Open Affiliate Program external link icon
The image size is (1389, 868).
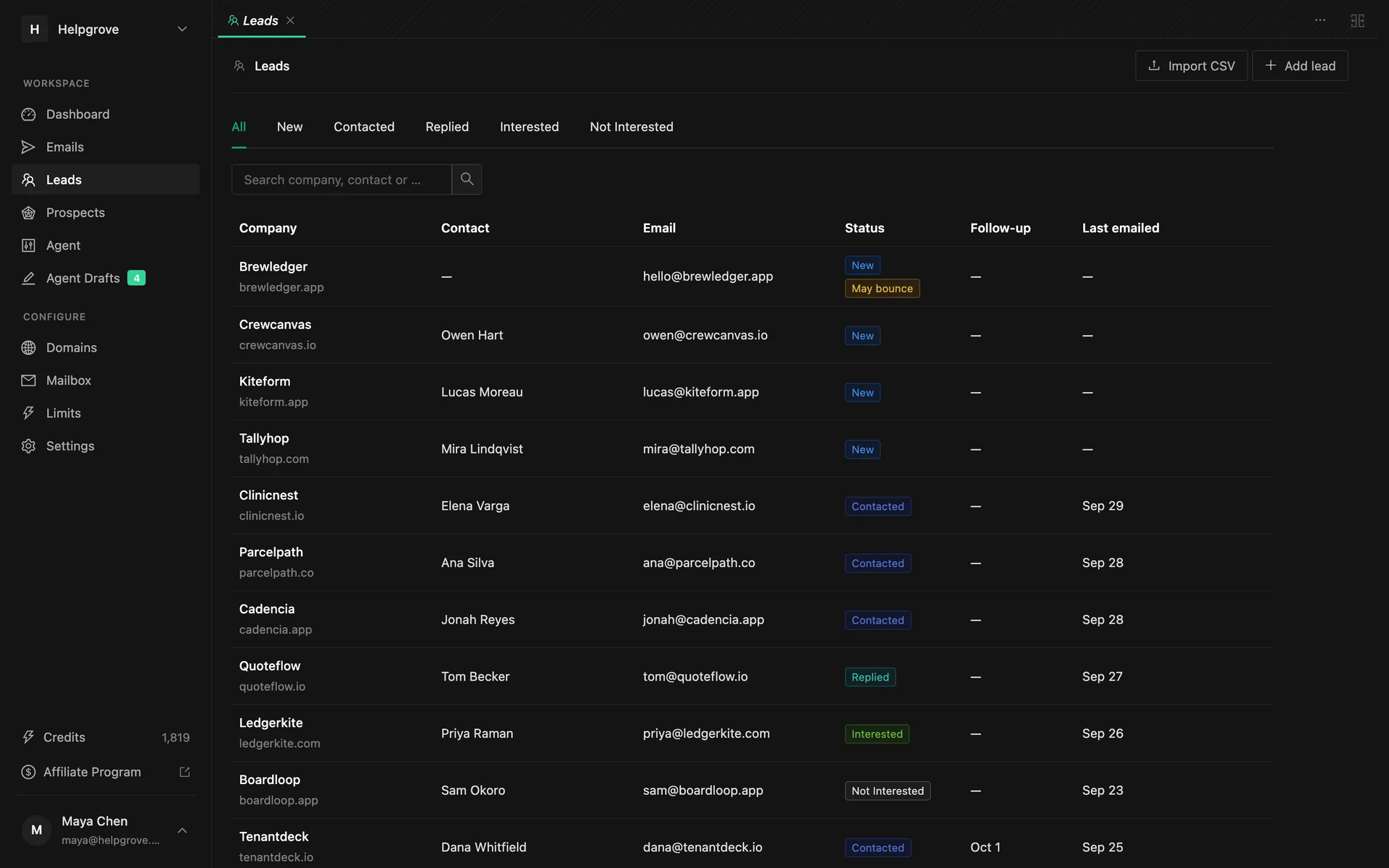point(184,772)
